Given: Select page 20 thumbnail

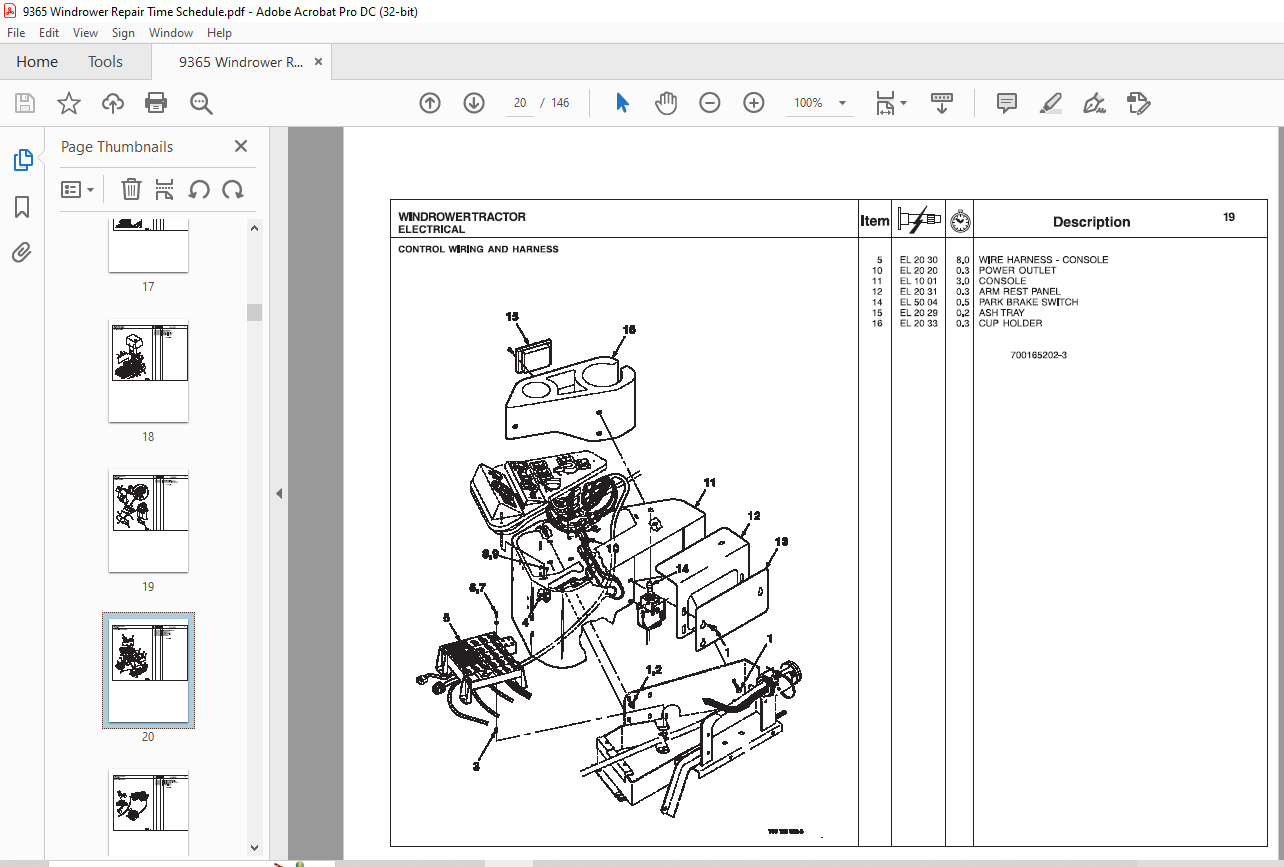Looking at the screenshot, I should click(148, 671).
